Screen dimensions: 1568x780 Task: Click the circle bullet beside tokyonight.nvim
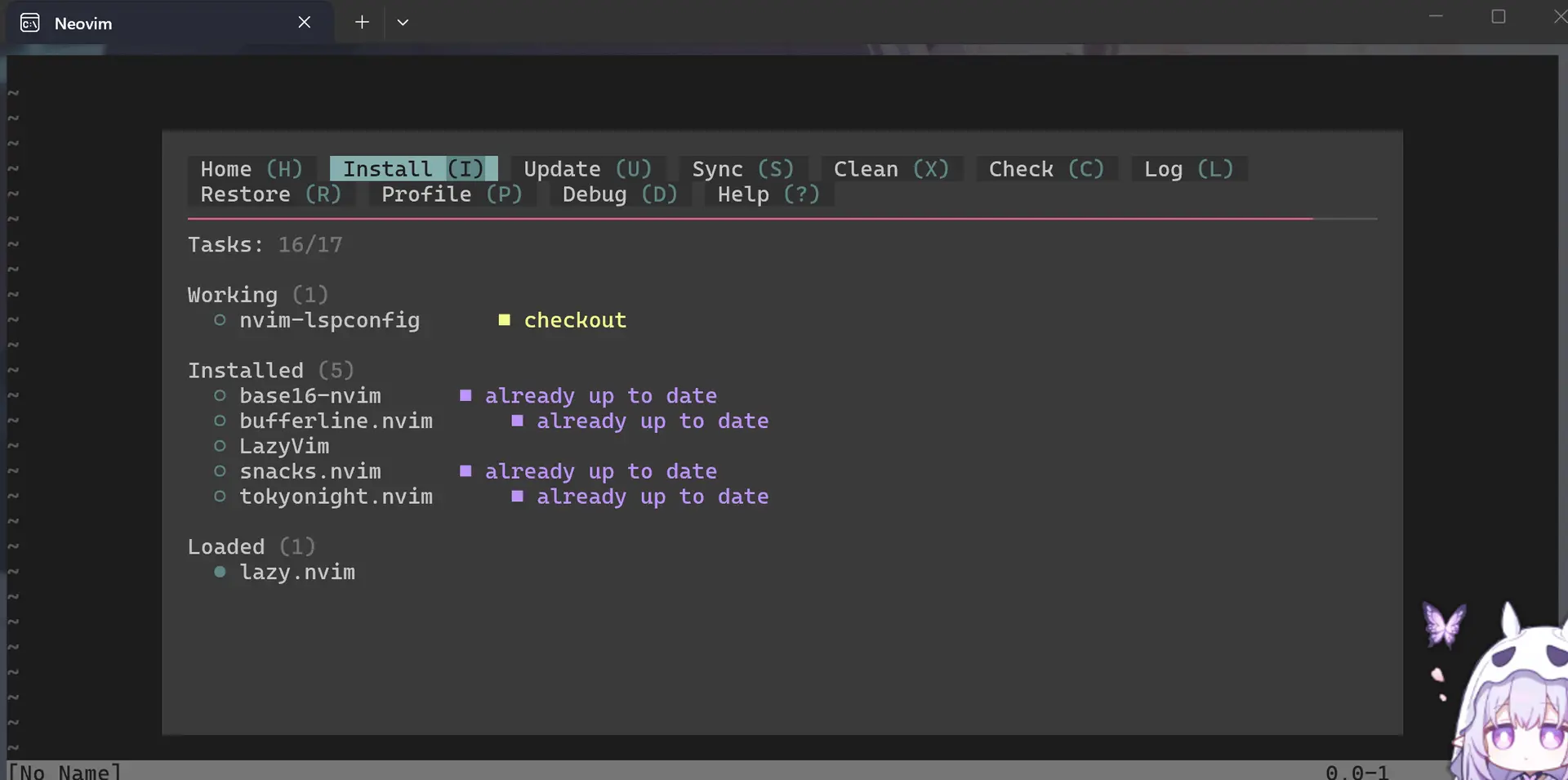point(220,497)
